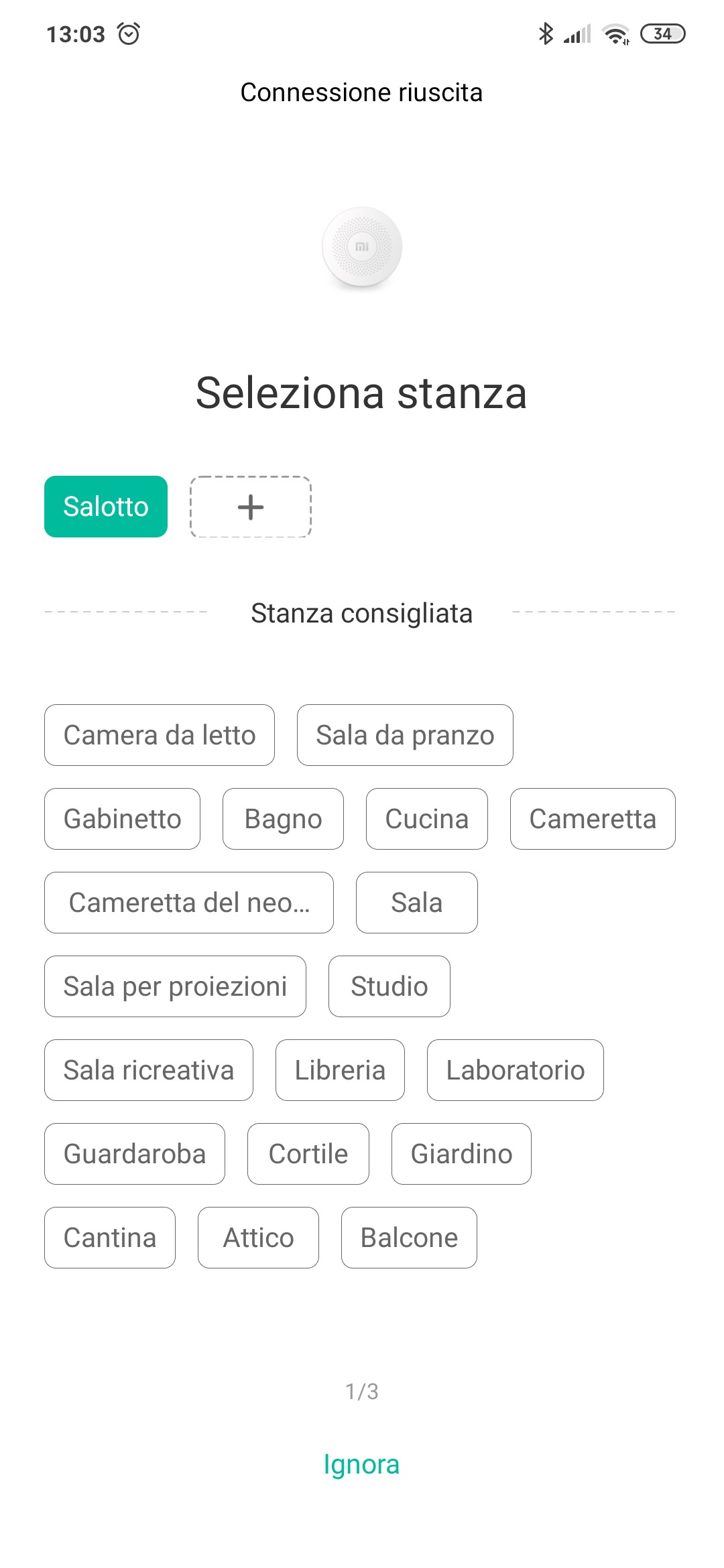Screen dimensions: 724x1568
Task: Tap the battery level indicator
Action: [662, 34]
